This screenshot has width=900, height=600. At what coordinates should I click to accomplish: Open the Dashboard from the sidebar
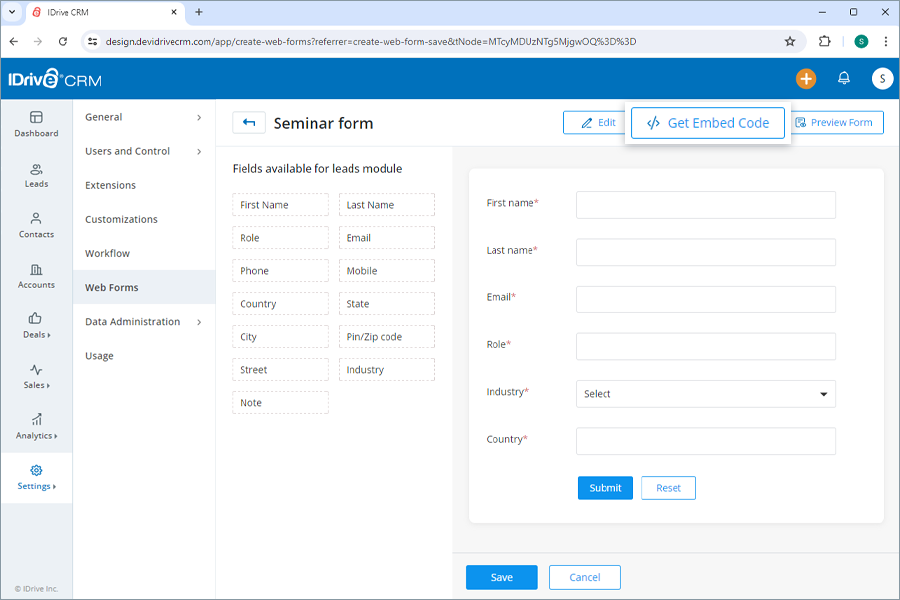36,122
